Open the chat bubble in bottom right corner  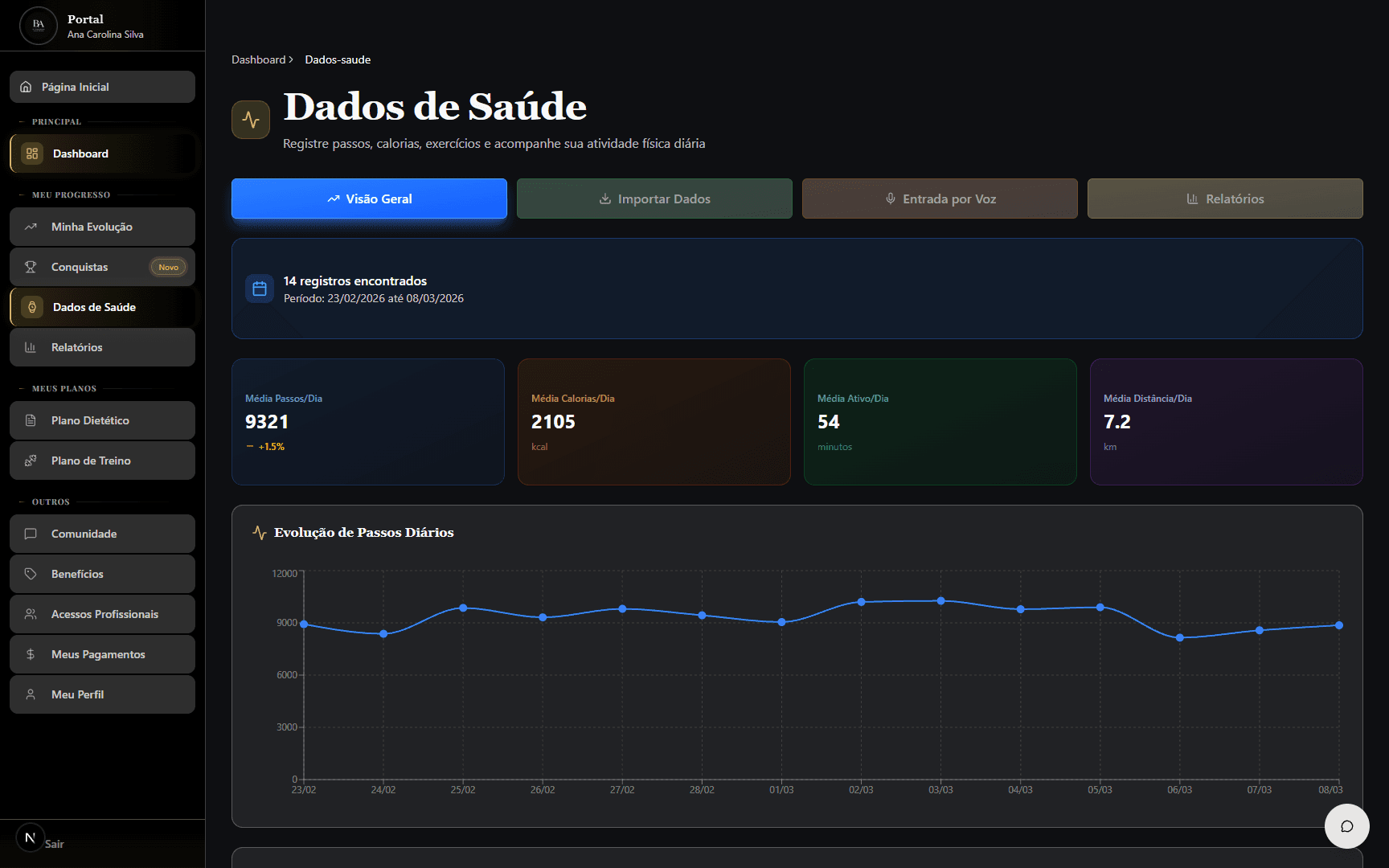(x=1346, y=826)
